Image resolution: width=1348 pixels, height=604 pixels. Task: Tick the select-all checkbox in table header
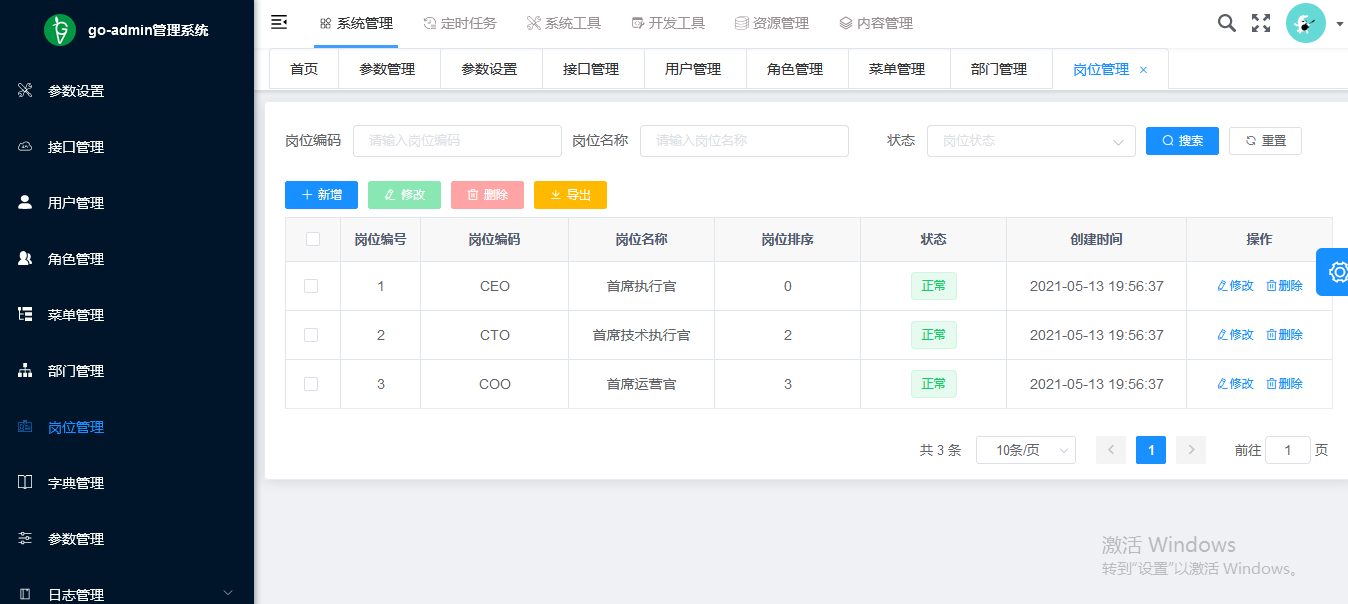pos(313,239)
